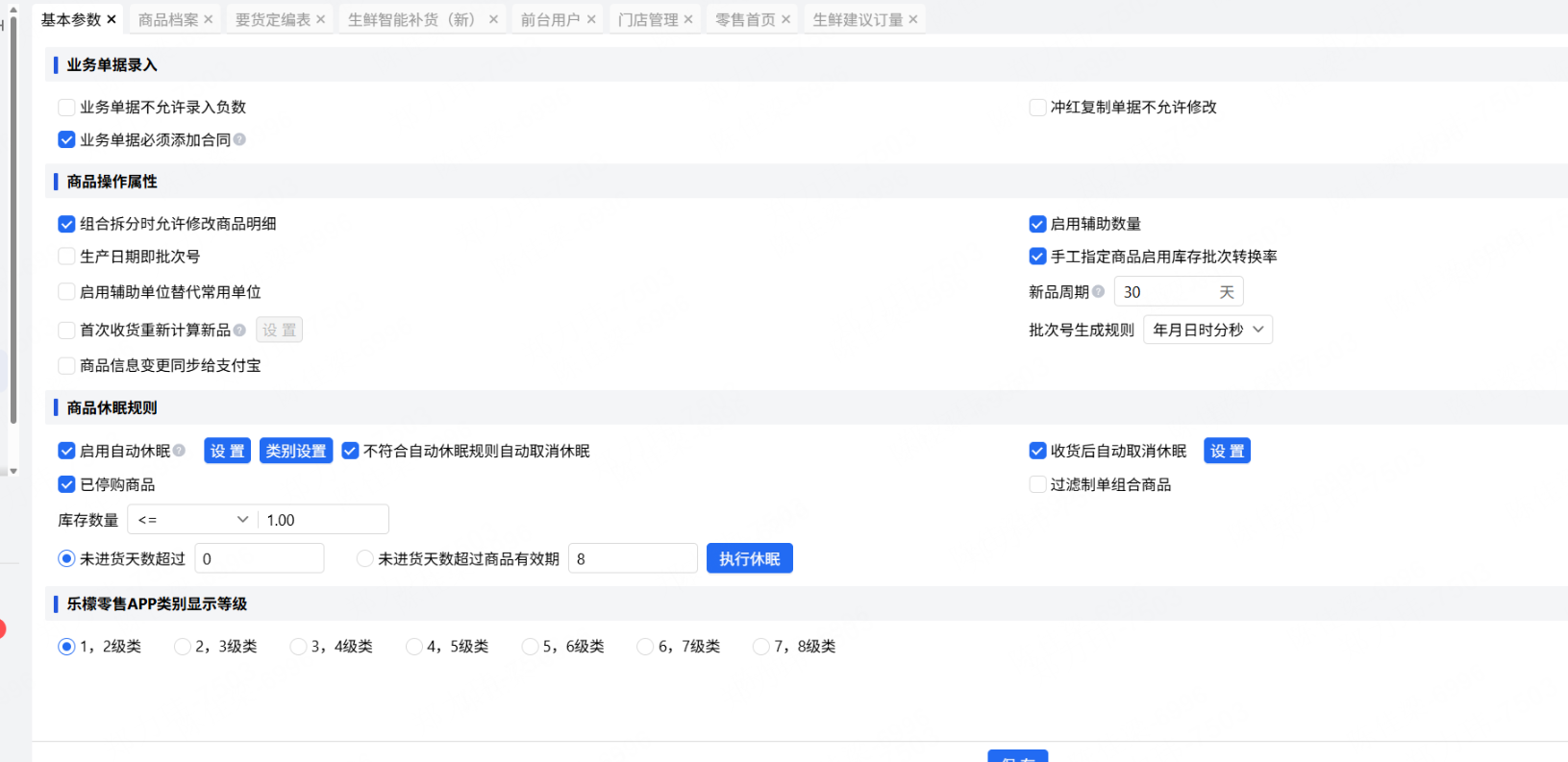Uncheck 业务单据必须添加合同
The width and height of the screenshot is (1568, 762).
click(66, 139)
